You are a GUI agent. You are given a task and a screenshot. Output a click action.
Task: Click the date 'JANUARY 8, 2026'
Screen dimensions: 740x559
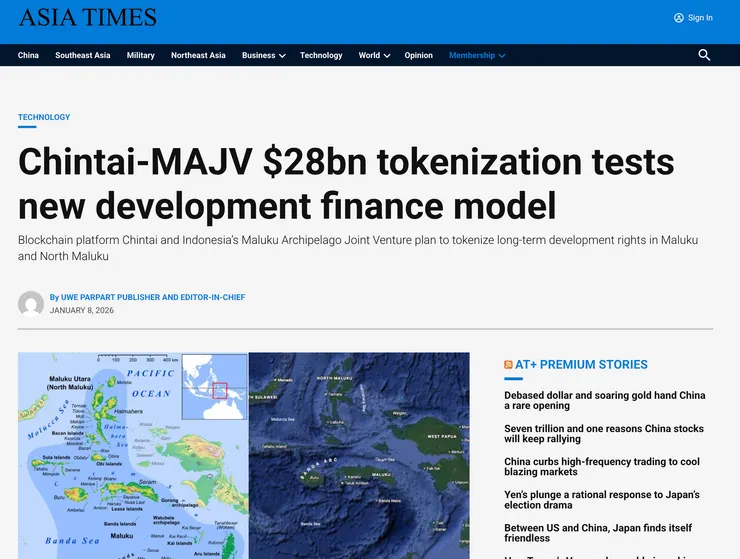pyautogui.click(x=82, y=310)
